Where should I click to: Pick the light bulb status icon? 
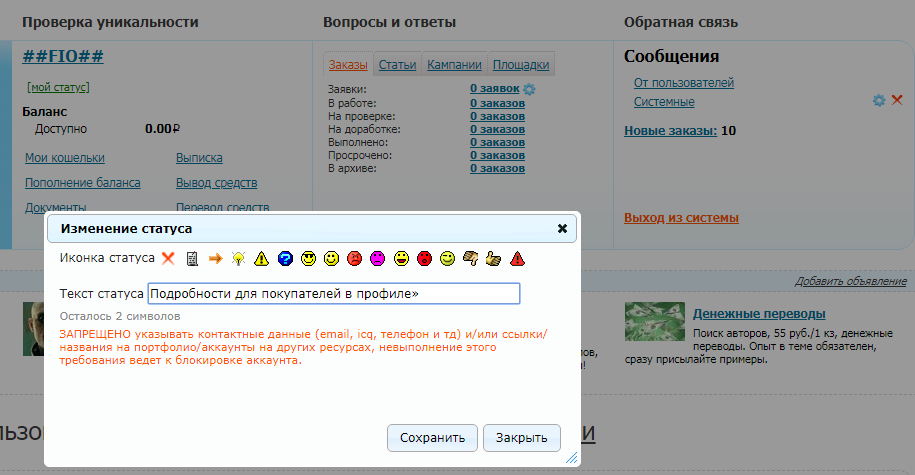coord(238,258)
